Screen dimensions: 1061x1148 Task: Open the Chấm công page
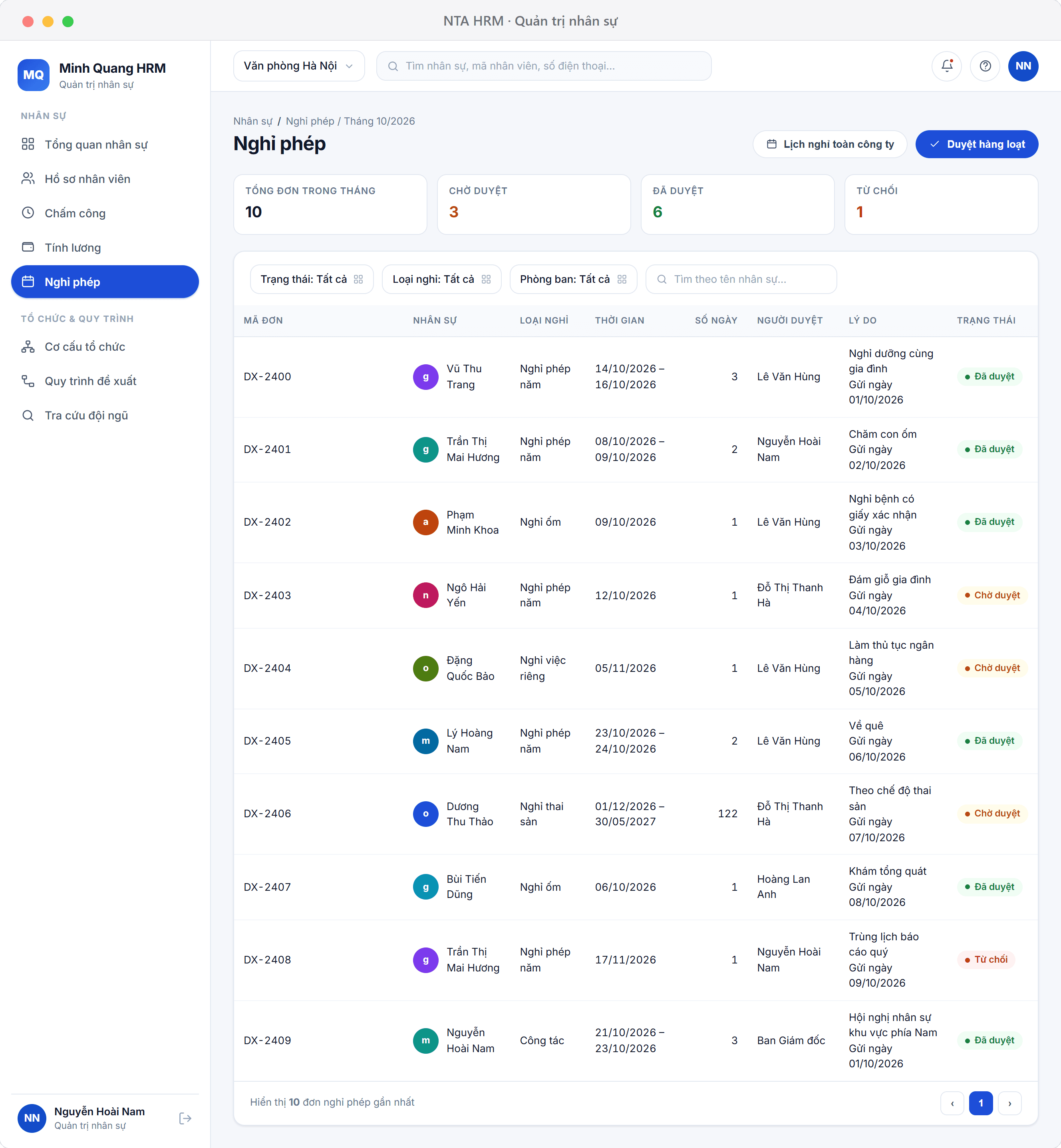tap(105, 214)
